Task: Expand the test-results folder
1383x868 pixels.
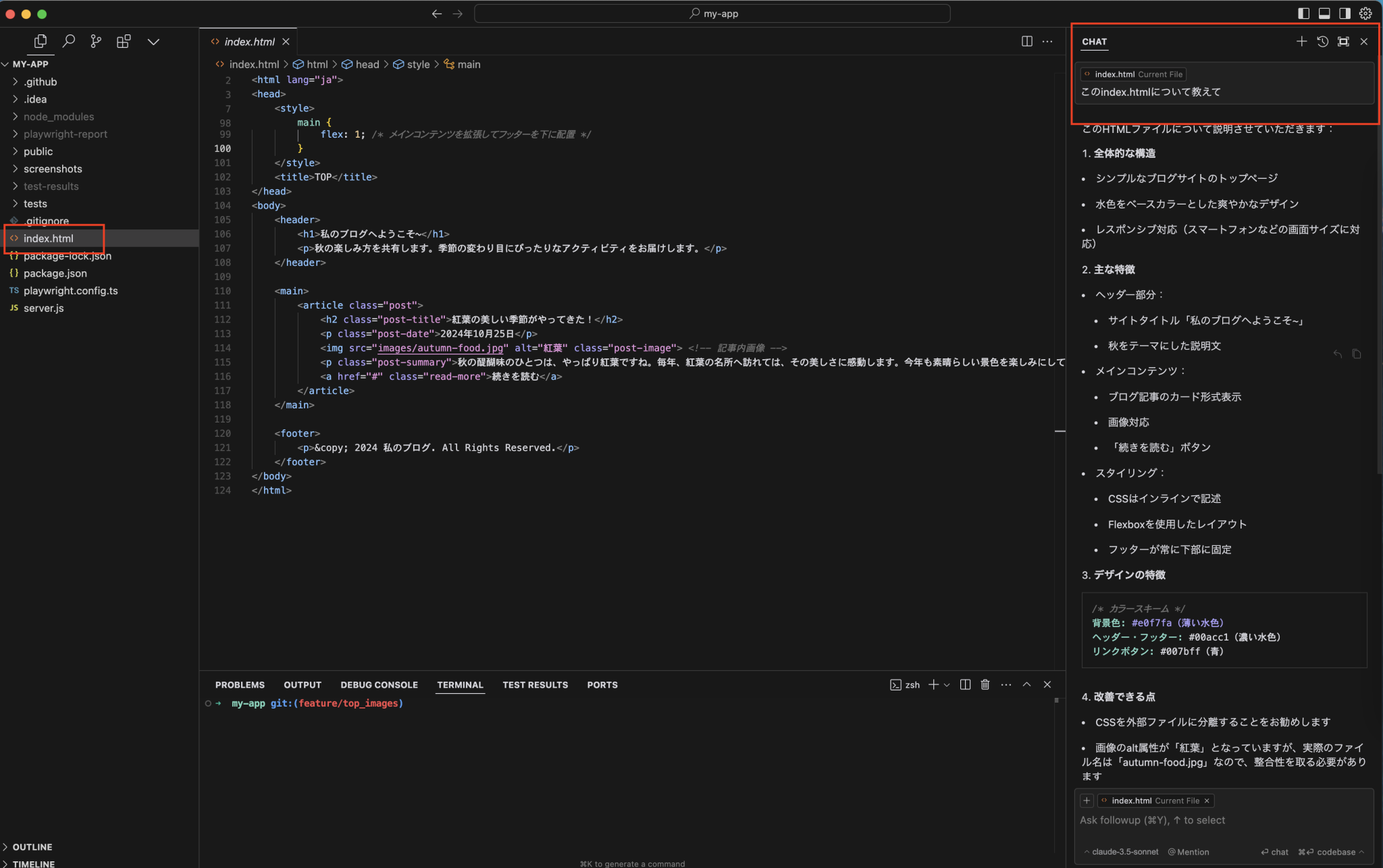Action: pos(51,186)
